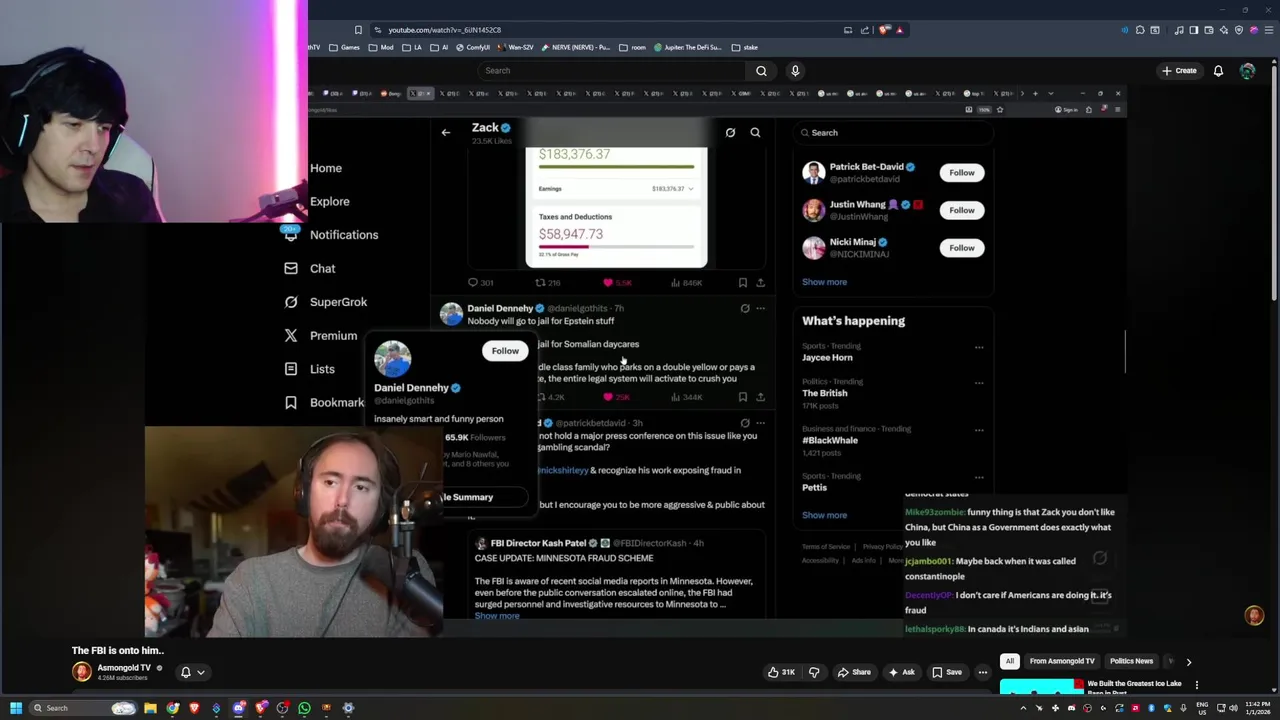1280x720 pixels.
Task: Open the Windows Start menu
Action: pos(16,708)
